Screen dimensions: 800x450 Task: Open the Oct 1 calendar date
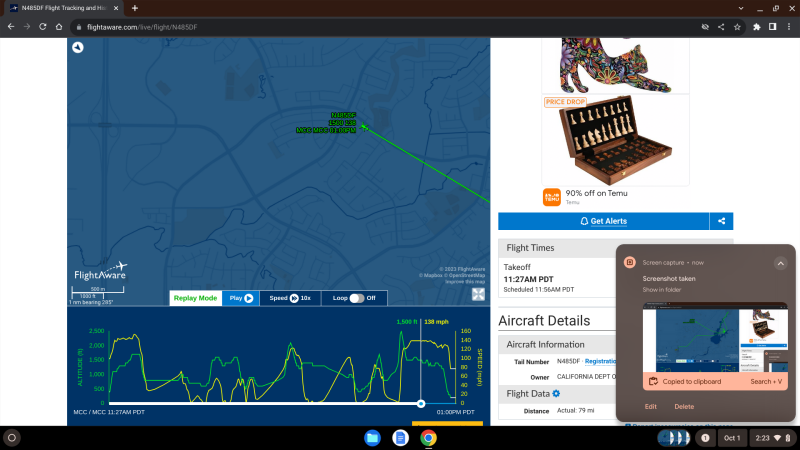(x=732, y=438)
